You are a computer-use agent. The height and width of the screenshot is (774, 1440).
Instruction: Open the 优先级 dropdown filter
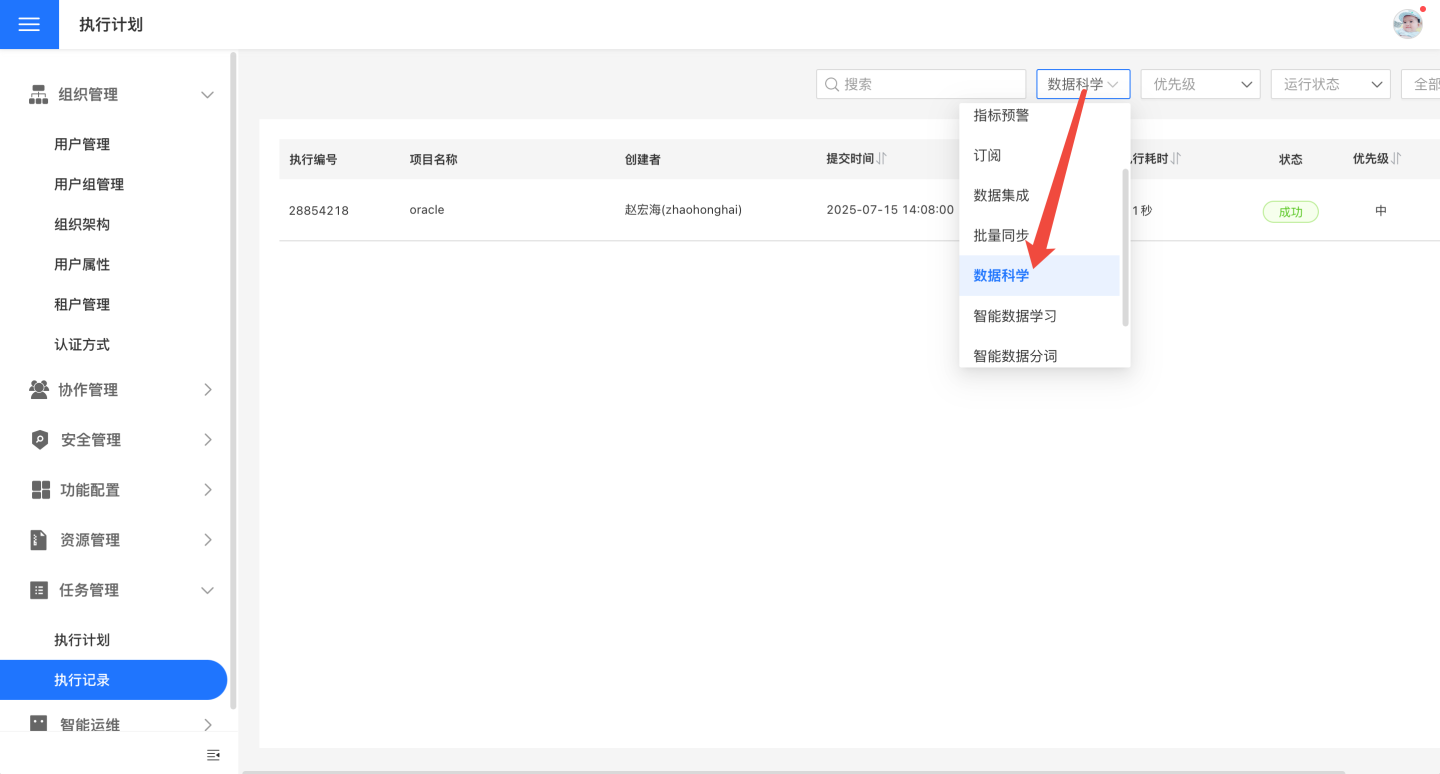click(x=1200, y=84)
